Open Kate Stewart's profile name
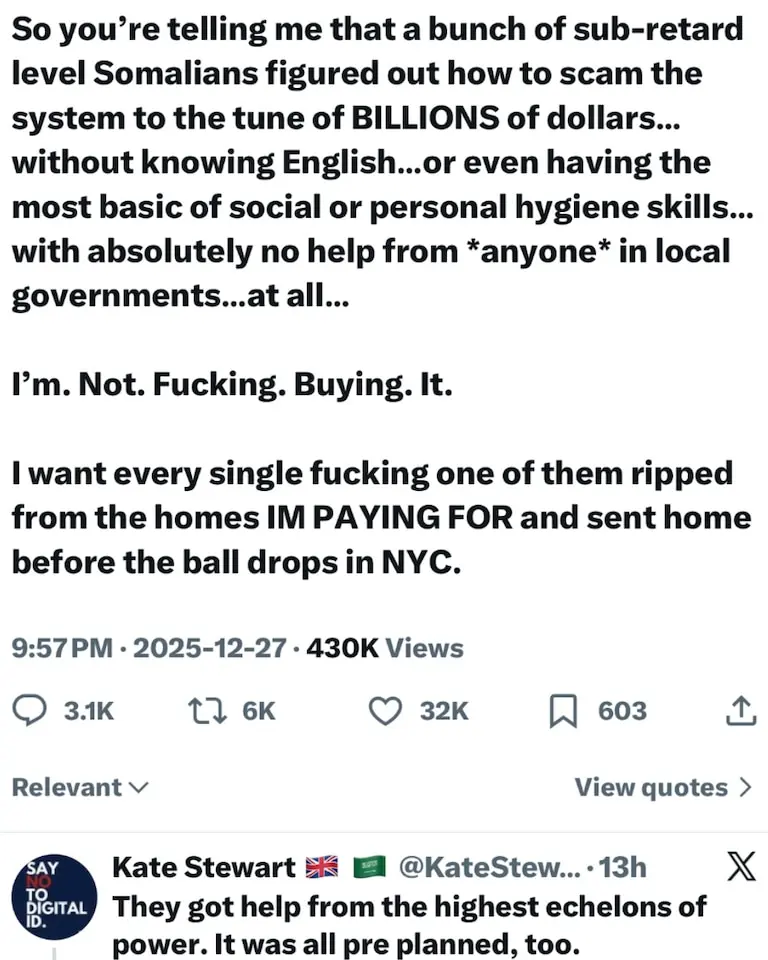 tap(203, 867)
